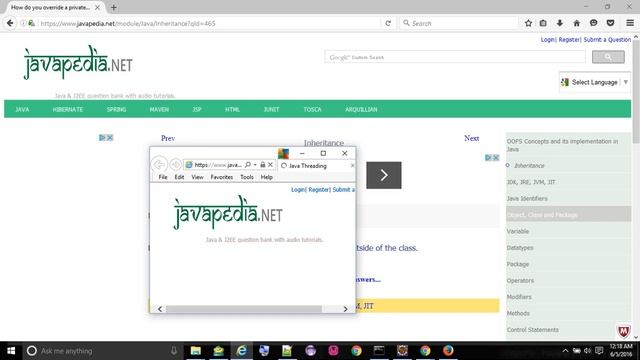The width and height of the screenshot is (640, 360).
Task: Open Inheritance sidebar item
Action: [x=529, y=165]
